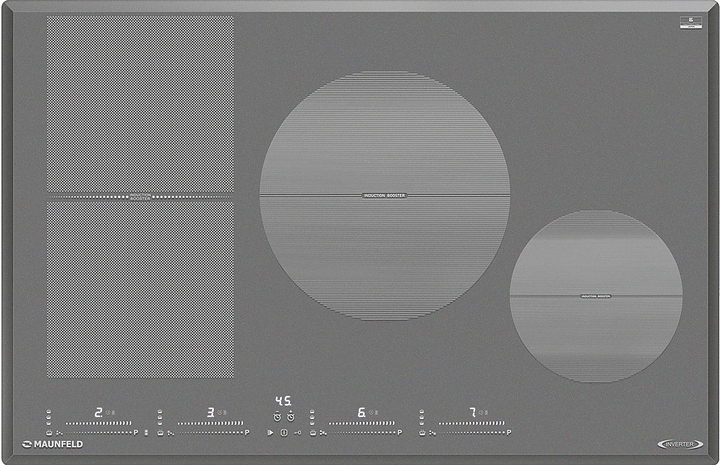720x465 pixels.
Task: Click the MAUNFELD brand logo
Action: (50, 444)
